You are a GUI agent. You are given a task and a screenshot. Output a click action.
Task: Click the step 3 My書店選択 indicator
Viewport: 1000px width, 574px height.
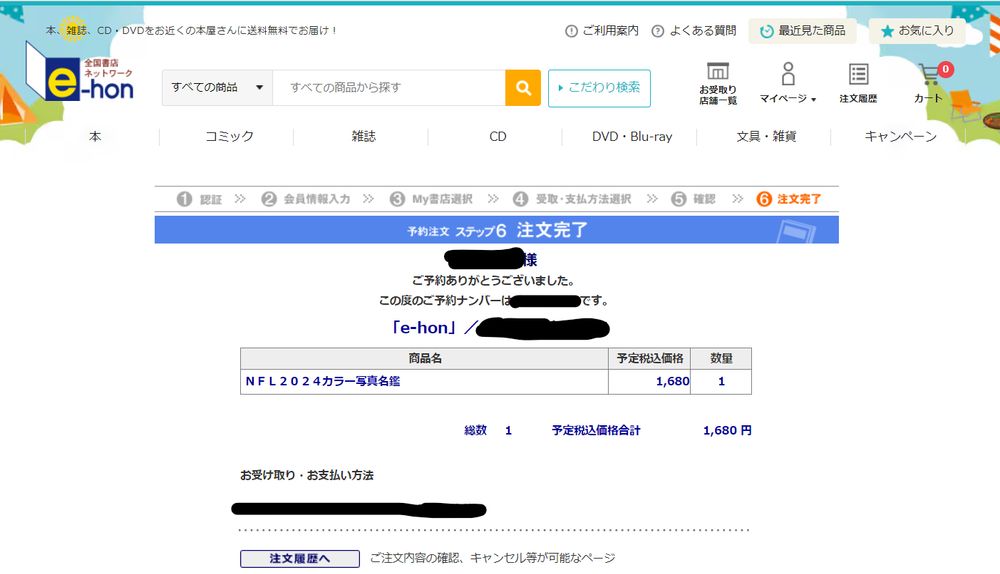click(431, 199)
